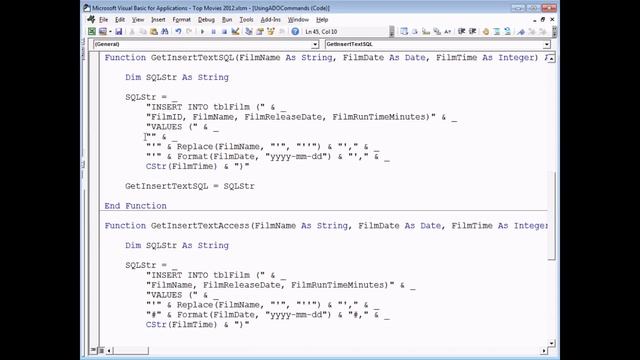Viewport: 640px width, 360px height.
Task: Click the Copy toolbar icon
Action: pyautogui.click(x=143, y=31)
